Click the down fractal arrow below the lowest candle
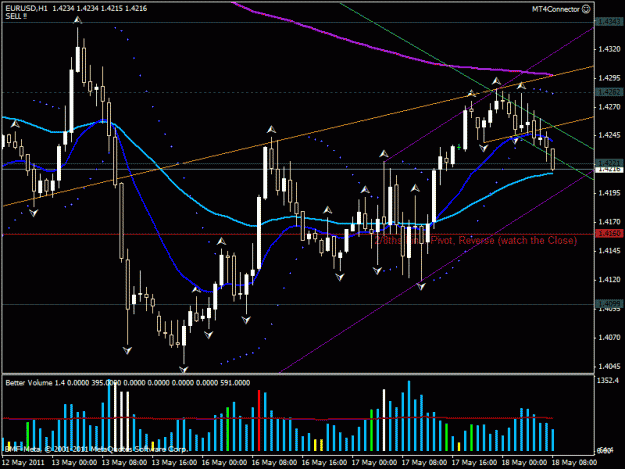This screenshot has height=469, width=625. (x=183, y=369)
